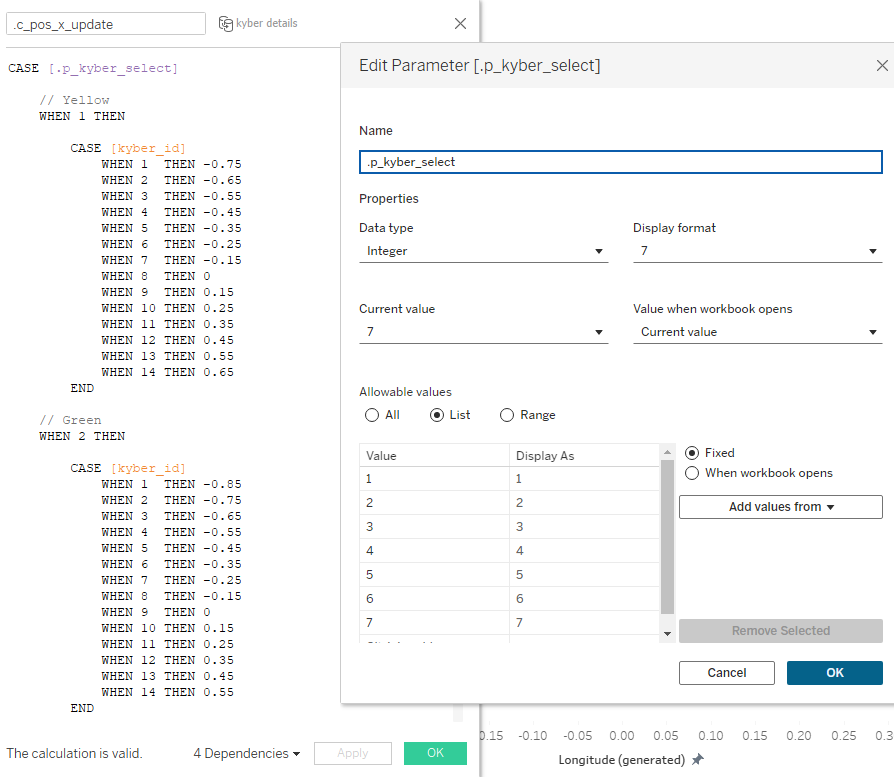Click the WHEN 1 THEN outer case line
Image resolution: width=894 pixels, height=777 pixels.
click(x=82, y=116)
